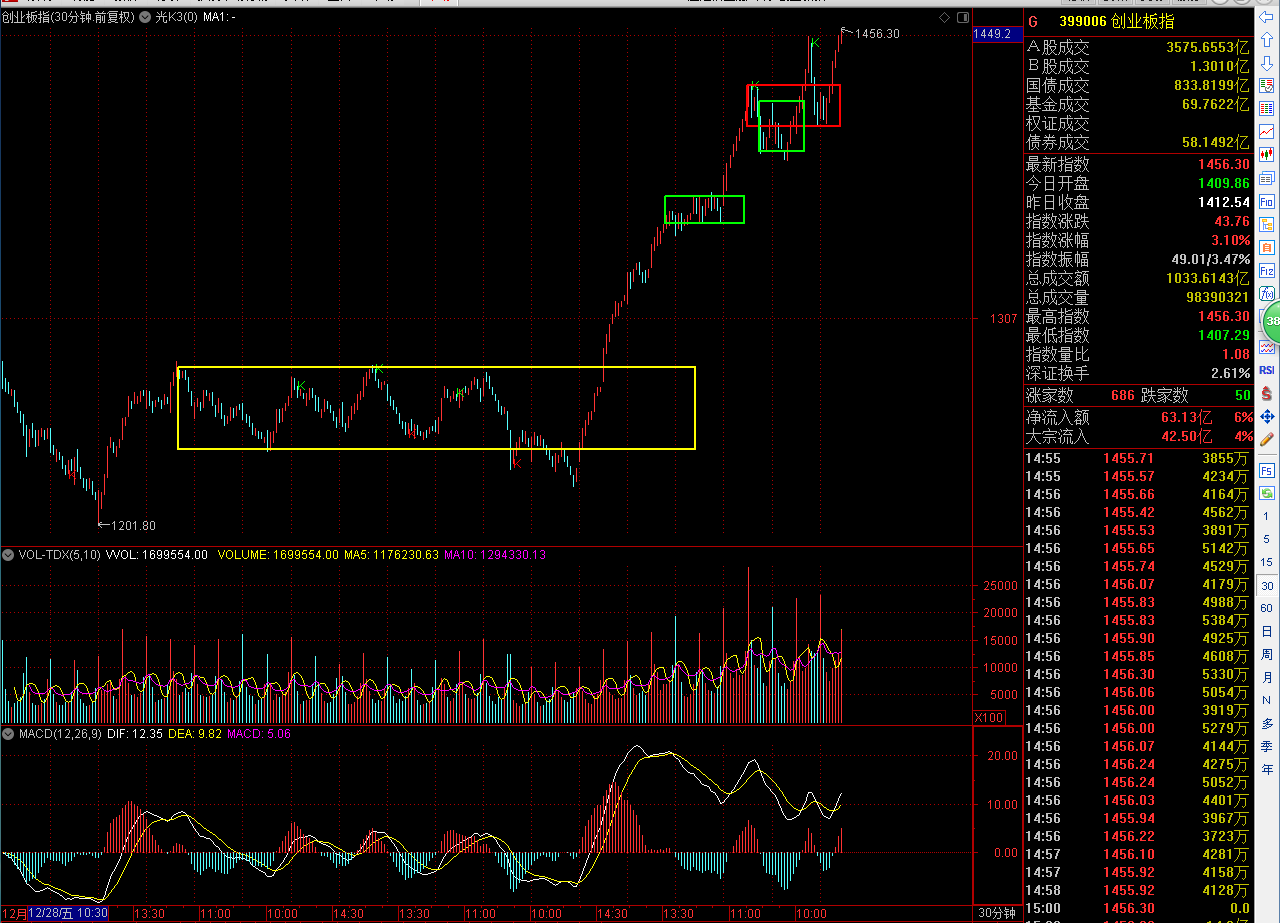This screenshot has width=1280, height=923.
Task: Click the left arrow back icon in sidebar
Action: 1267,19
